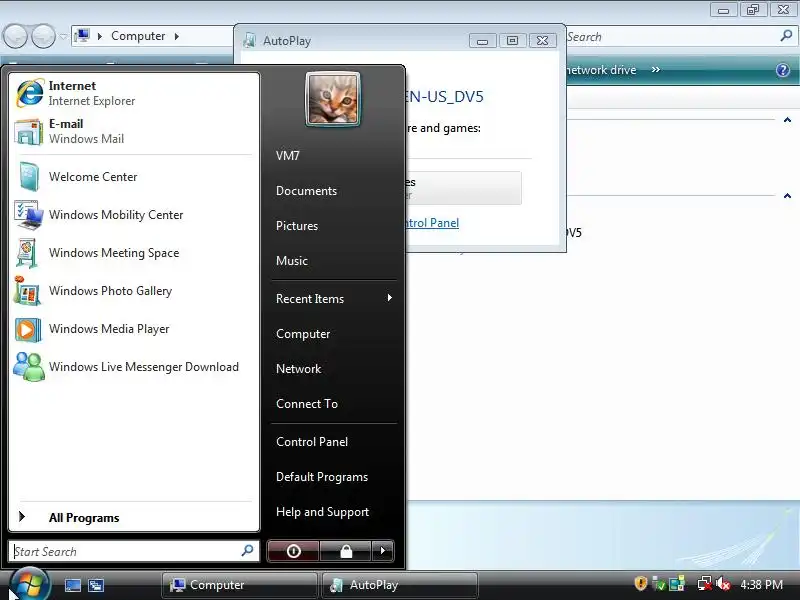Image resolution: width=800 pixels, height=600 pixels.
Task: Click the blue Help question icon
Action: coord(783,70)
